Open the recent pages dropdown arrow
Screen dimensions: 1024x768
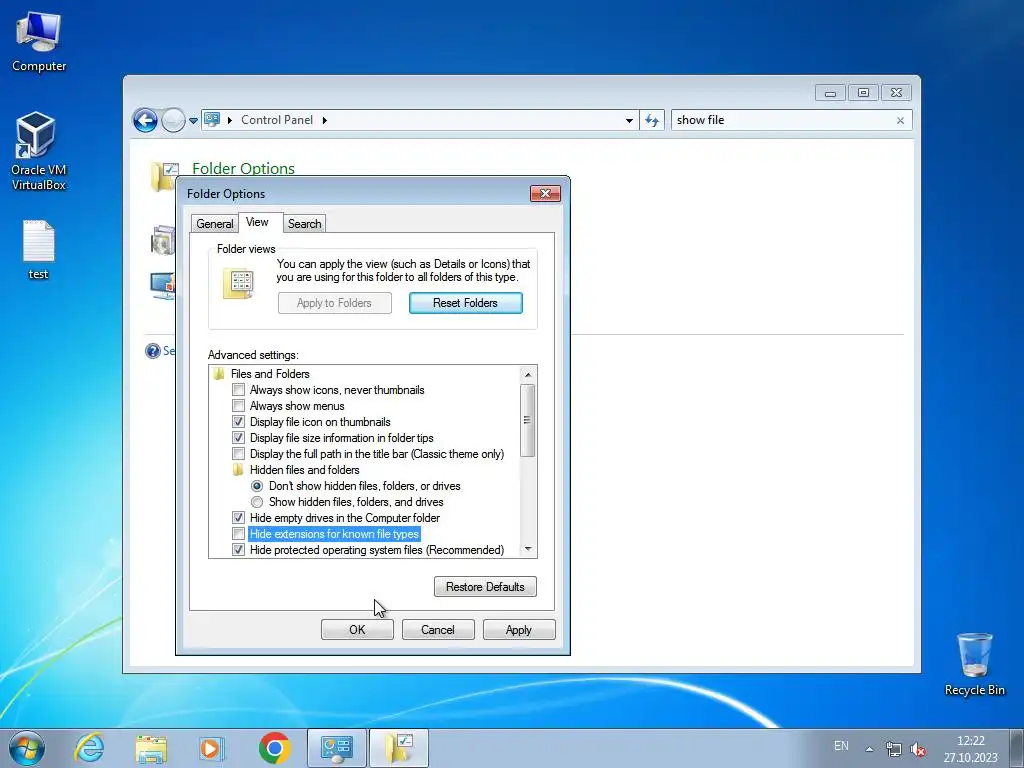coord(193,121)
